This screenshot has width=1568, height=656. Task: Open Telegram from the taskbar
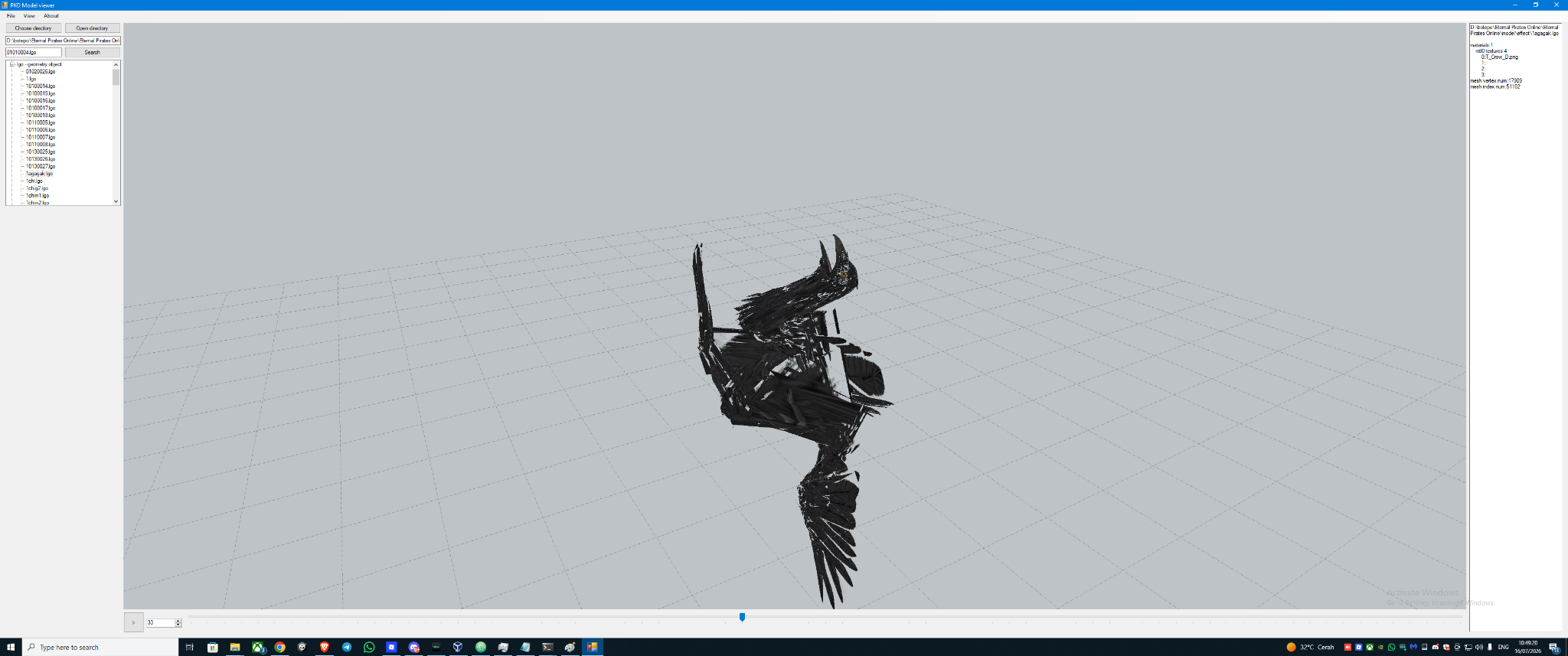[347, 647]
